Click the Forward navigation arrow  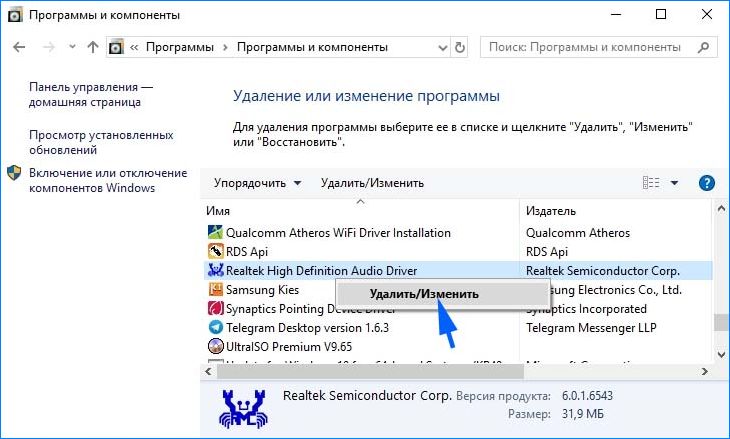(x=49, y=47)
